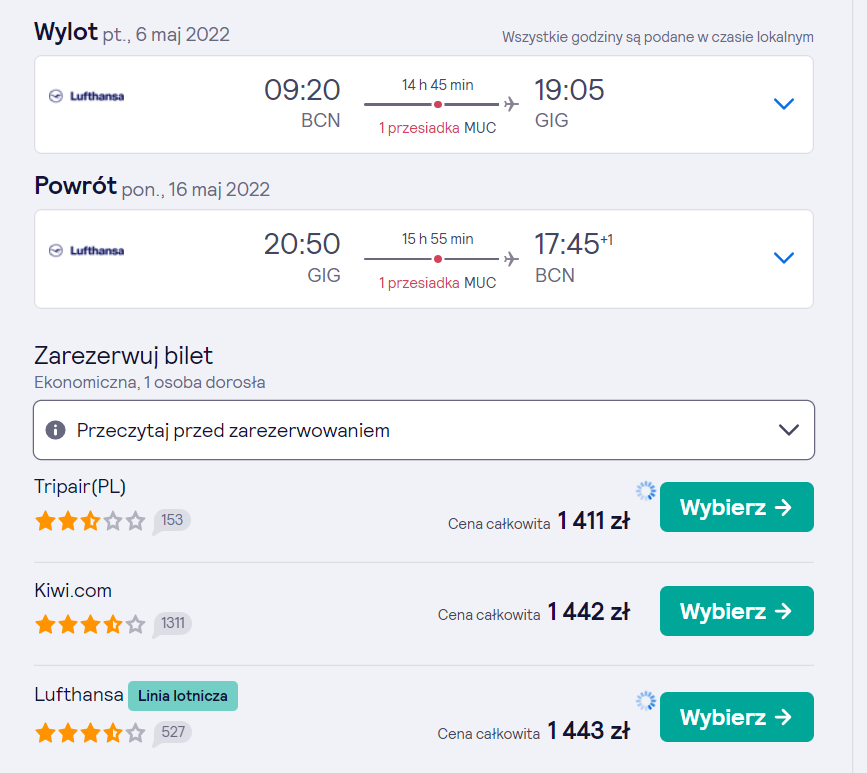Click the return layover stop dot MUC
Image resolution: width=867 pixels, height=773 pixels.
(438, 259)
